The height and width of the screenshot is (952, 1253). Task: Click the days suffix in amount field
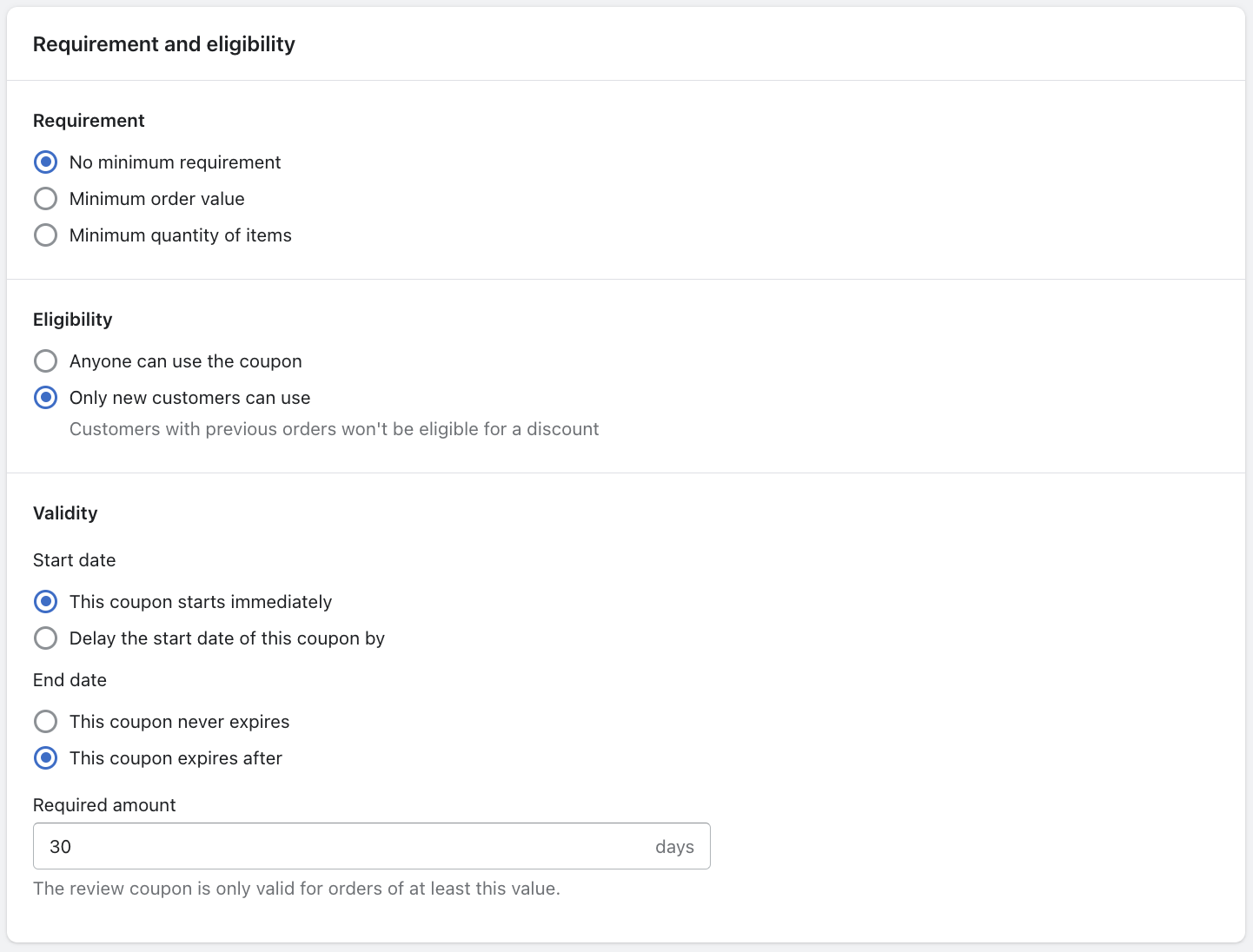(674, 847)
